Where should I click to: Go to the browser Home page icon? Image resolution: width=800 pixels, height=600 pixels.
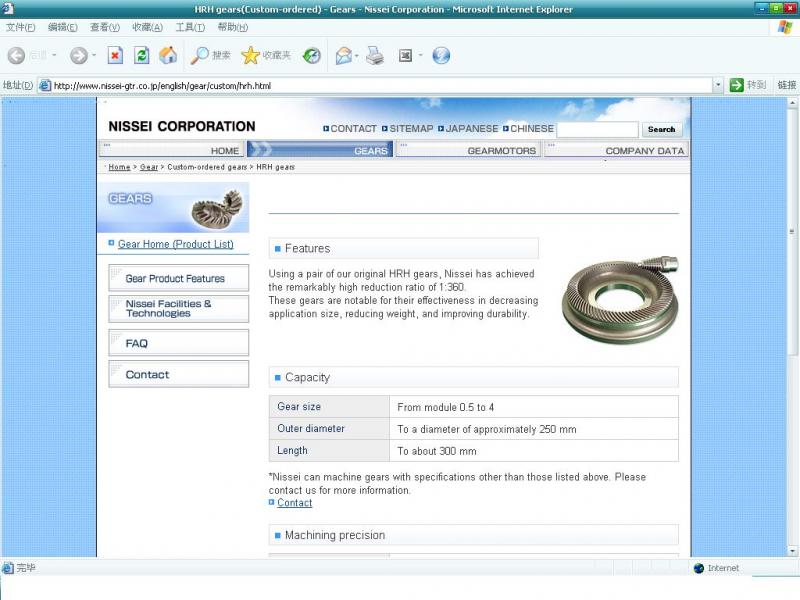(168, 55)
